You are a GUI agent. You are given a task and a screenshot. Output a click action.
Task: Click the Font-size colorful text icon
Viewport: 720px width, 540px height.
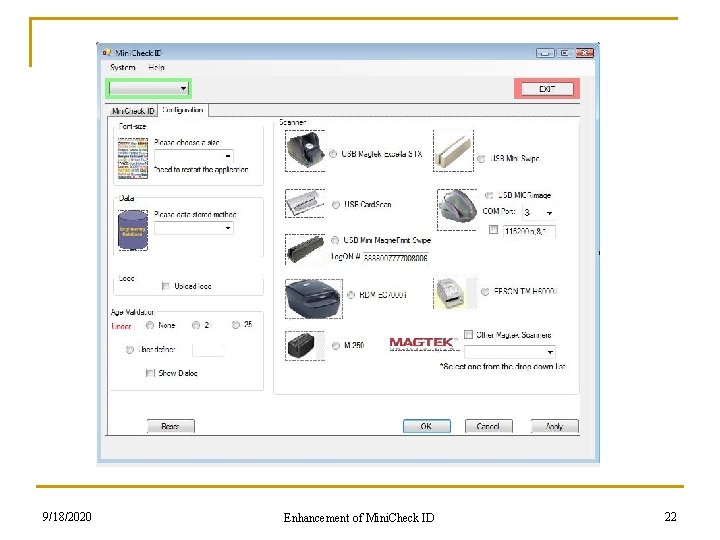pyautogui.click(x=133, y=158)
